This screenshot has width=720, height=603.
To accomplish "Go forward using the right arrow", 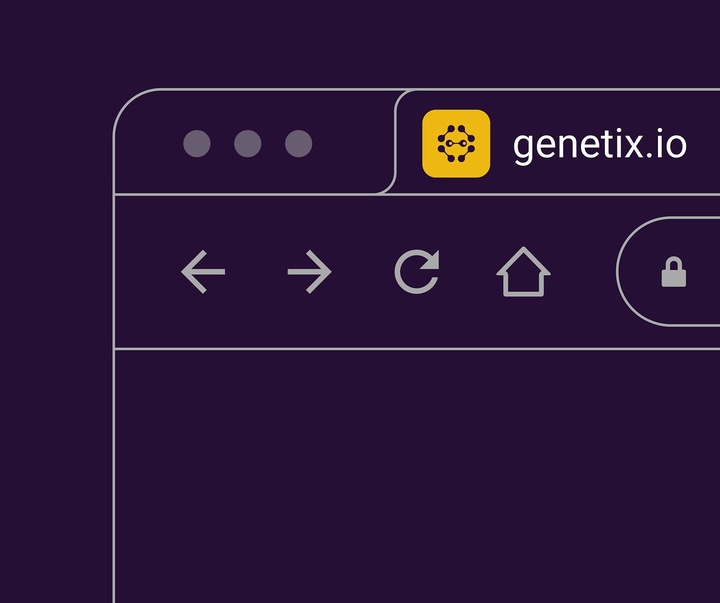I will [309, 272].
